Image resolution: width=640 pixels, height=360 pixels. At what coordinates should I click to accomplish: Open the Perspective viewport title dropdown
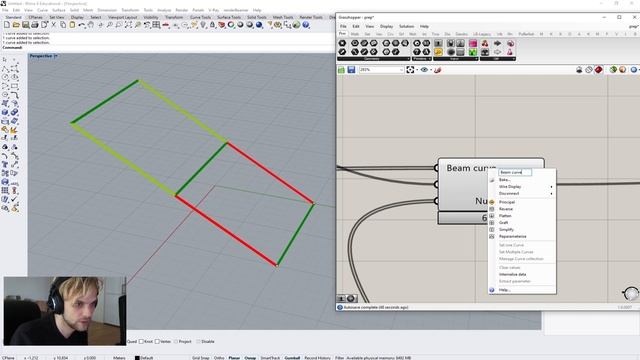(56, 56)
